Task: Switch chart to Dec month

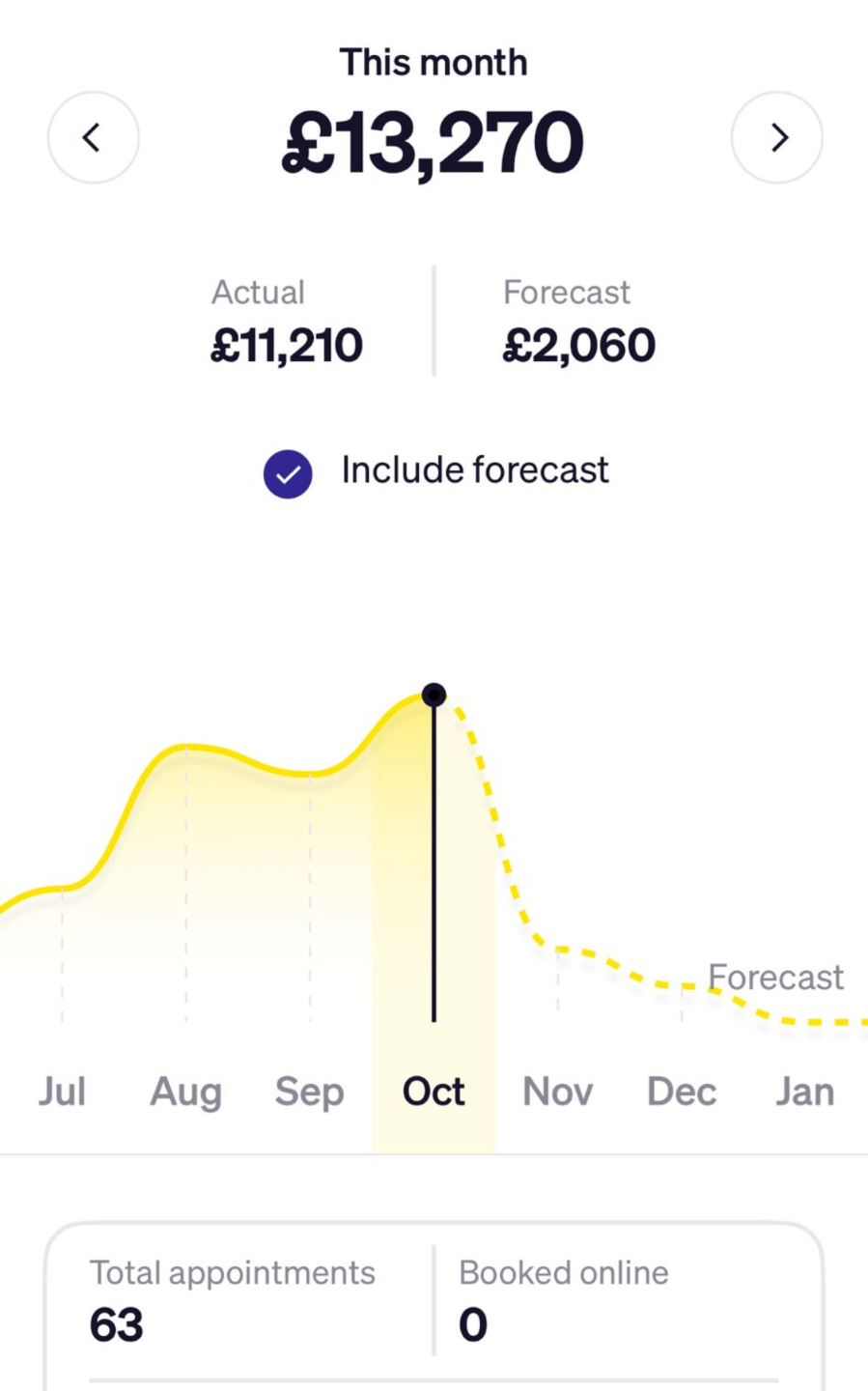Action: pyautogui.click(x=682, y=1092)
